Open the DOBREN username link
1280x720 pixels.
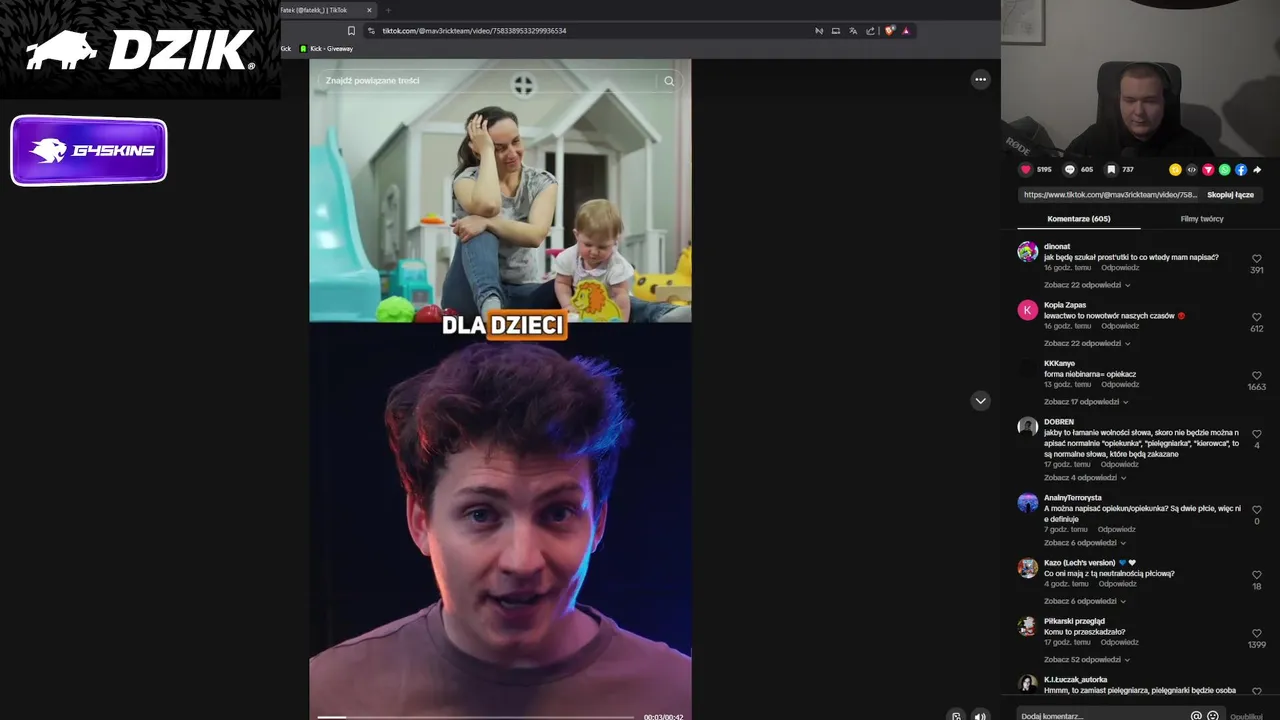click(x=1059, y=422)
